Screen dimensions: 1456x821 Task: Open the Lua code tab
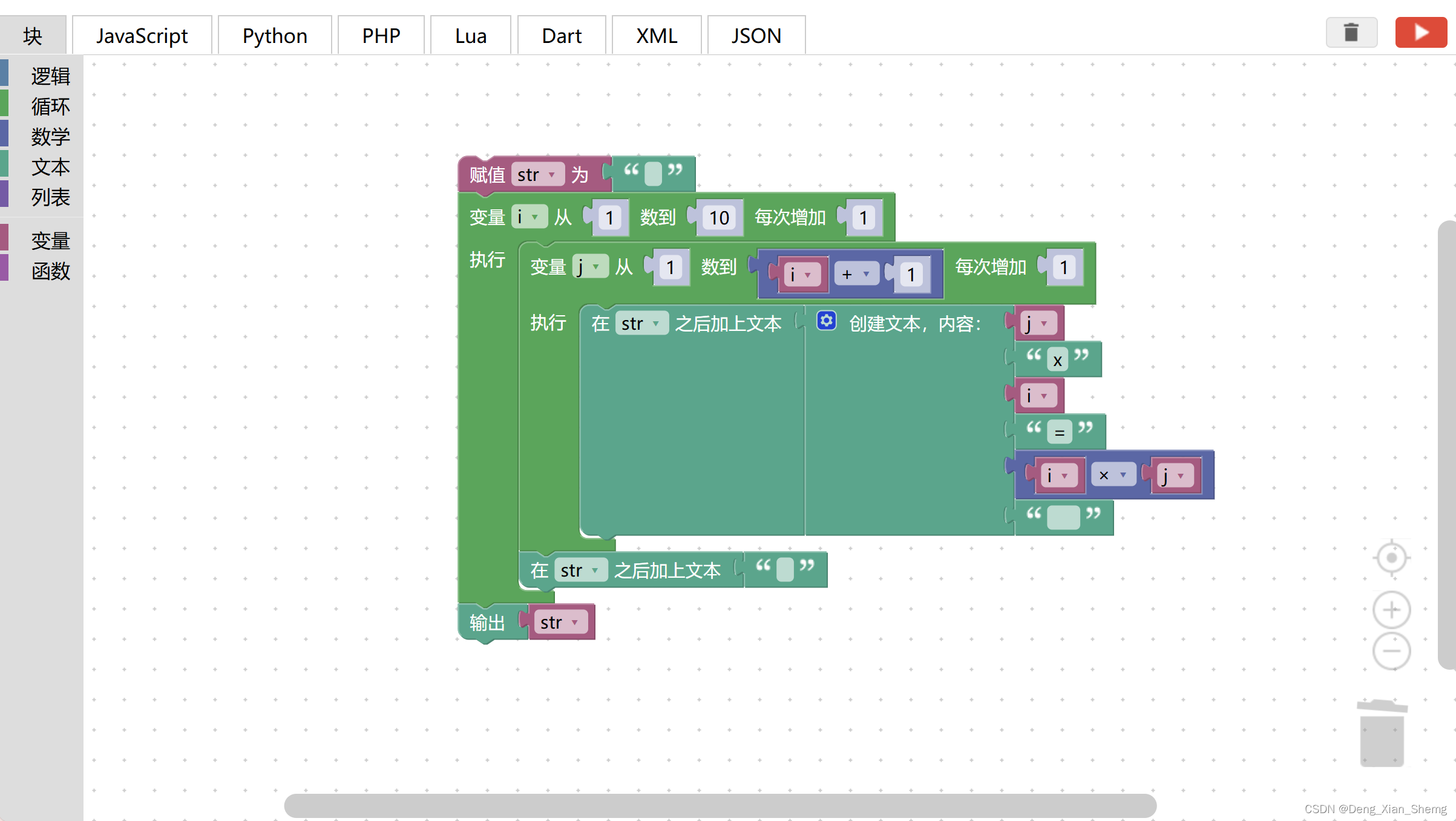(x=471, y=36)
